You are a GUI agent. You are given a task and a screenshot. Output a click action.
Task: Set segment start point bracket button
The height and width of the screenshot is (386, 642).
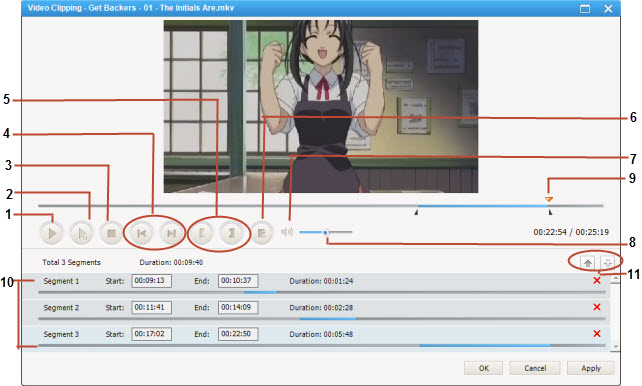(x=202, y=234)
